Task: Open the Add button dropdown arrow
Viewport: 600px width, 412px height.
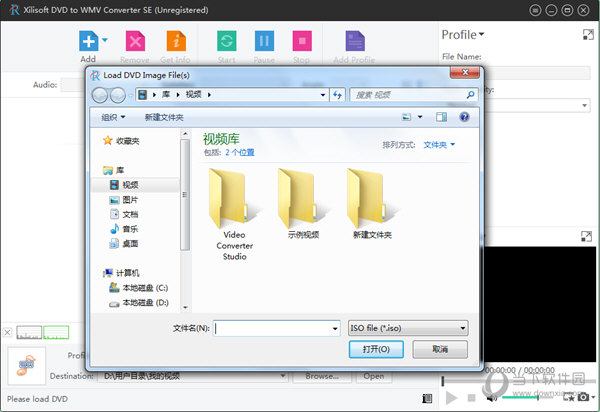Action: click(x=105, y=40)
